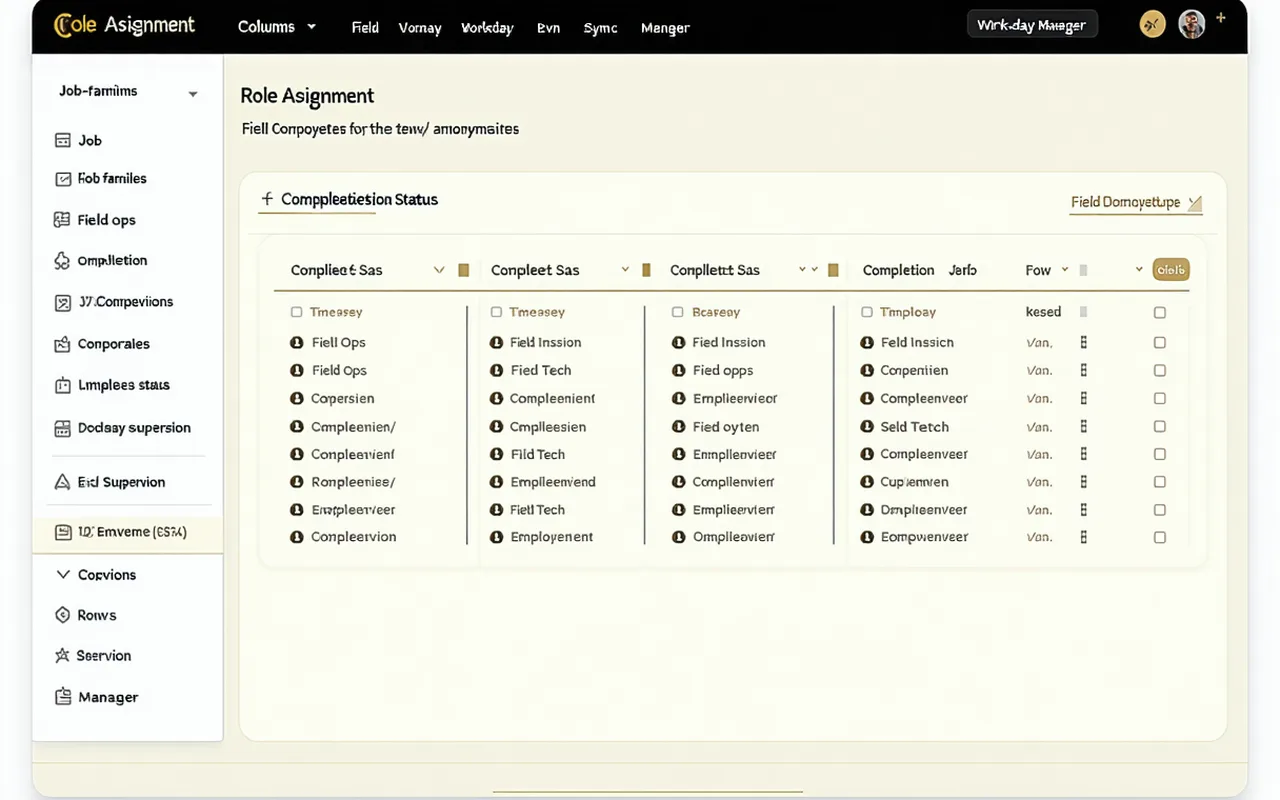Tick the Bcasey header checkbox

click(678, 312)
